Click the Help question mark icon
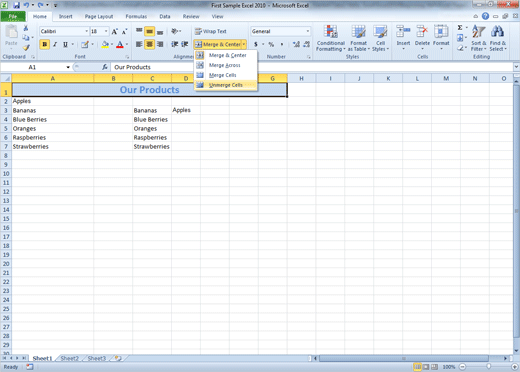The width and height of the screenshot is (520, 372). 485,16
